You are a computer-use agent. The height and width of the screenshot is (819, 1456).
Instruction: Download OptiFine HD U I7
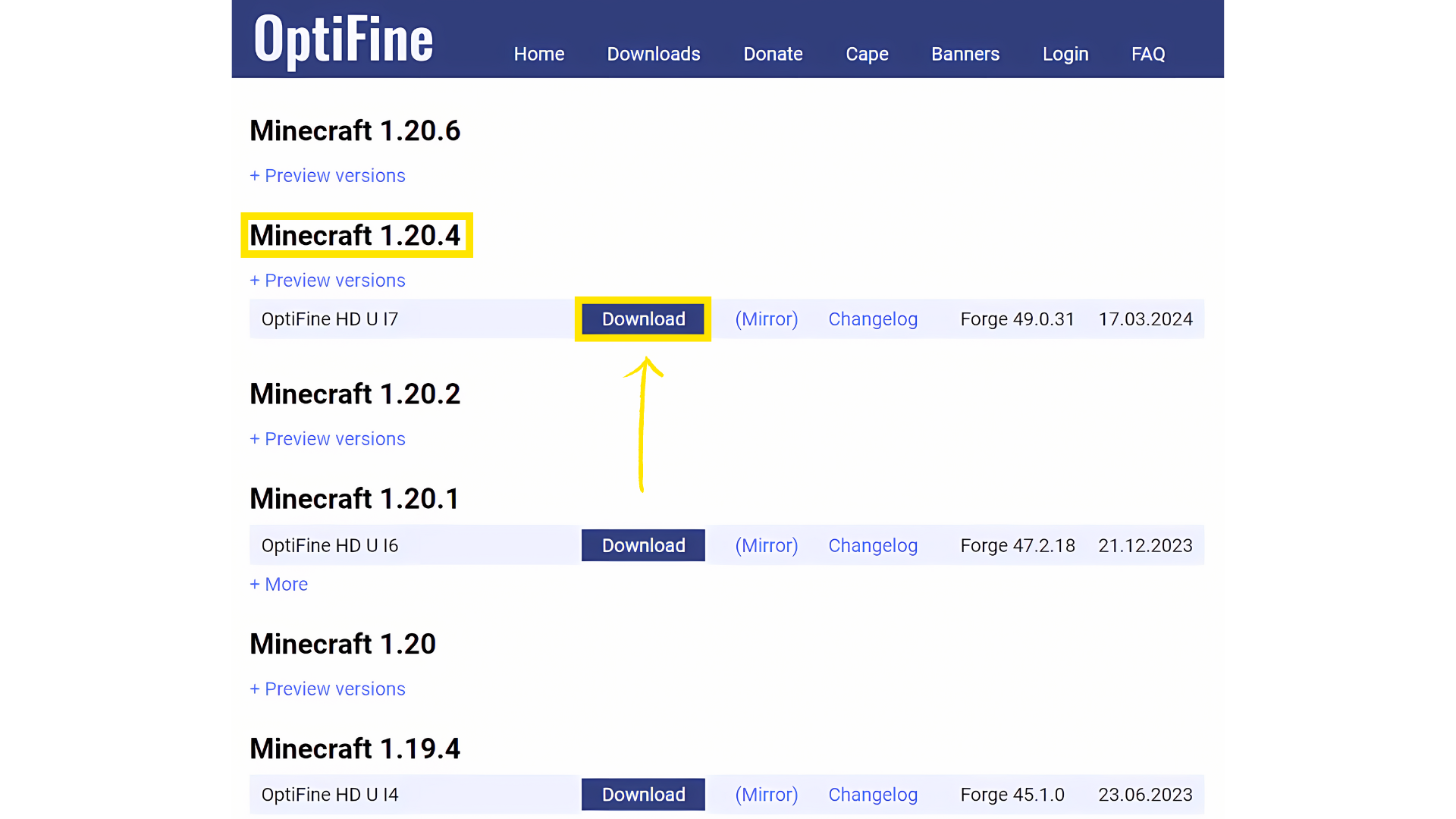(x=643, y=319)
